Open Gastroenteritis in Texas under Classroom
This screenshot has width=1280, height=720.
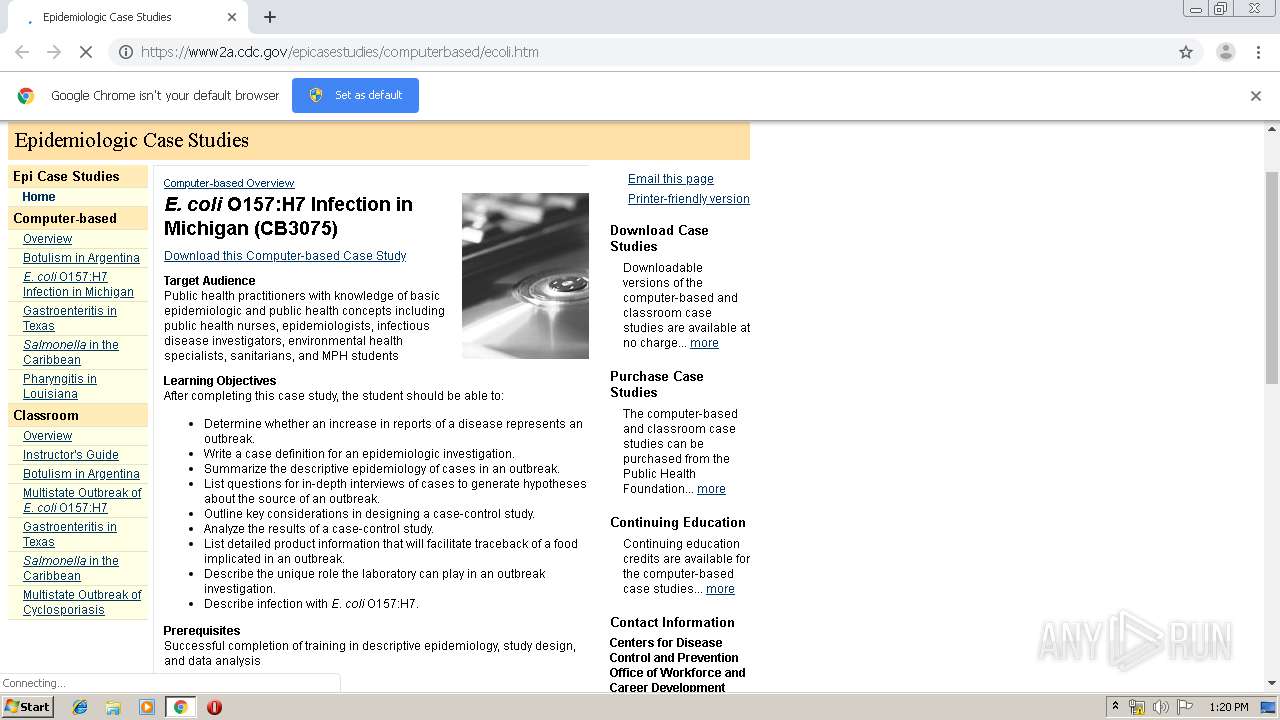pos(70,535)
